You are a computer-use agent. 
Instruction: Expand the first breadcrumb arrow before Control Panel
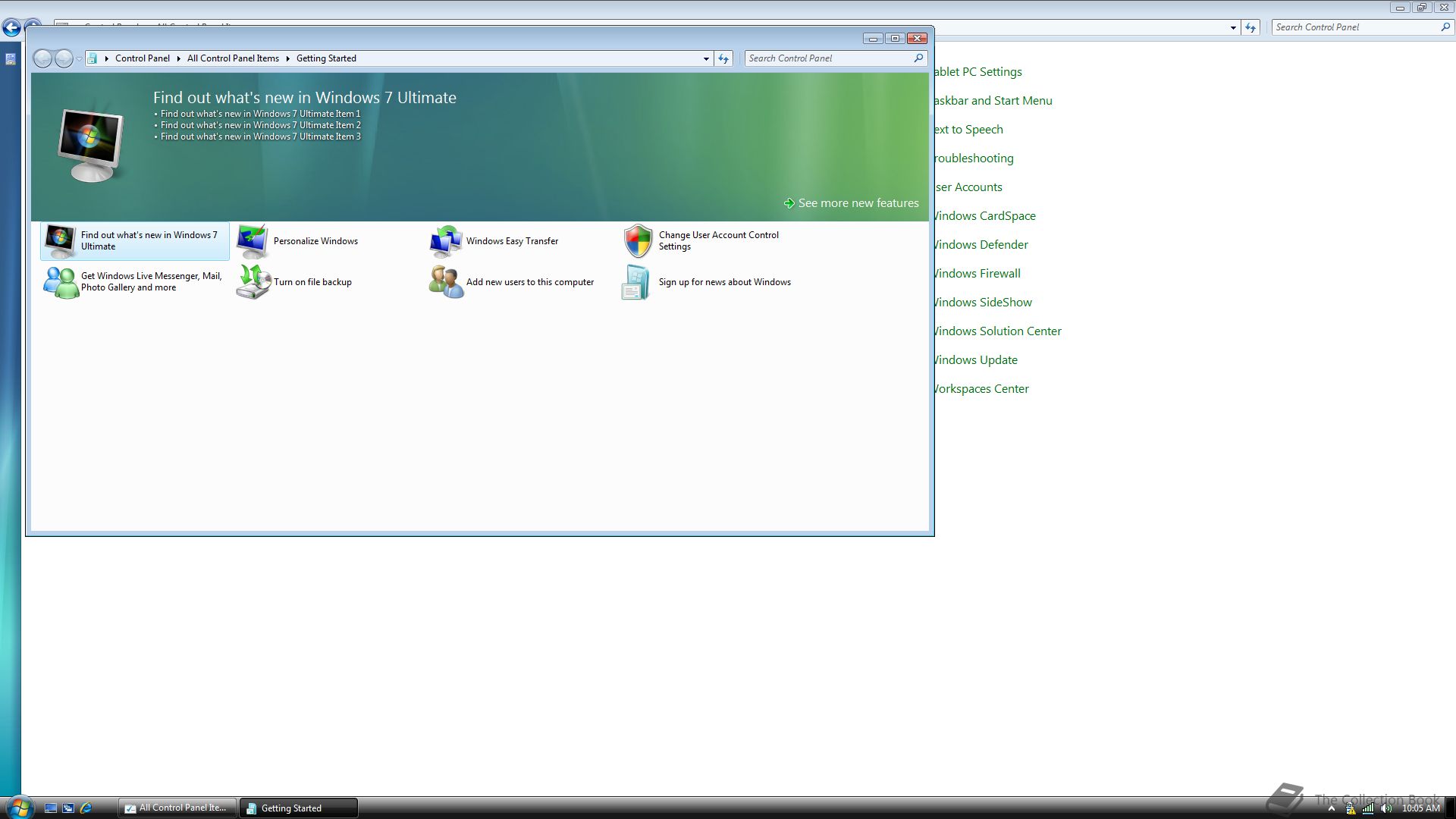[x=107, y=58]
